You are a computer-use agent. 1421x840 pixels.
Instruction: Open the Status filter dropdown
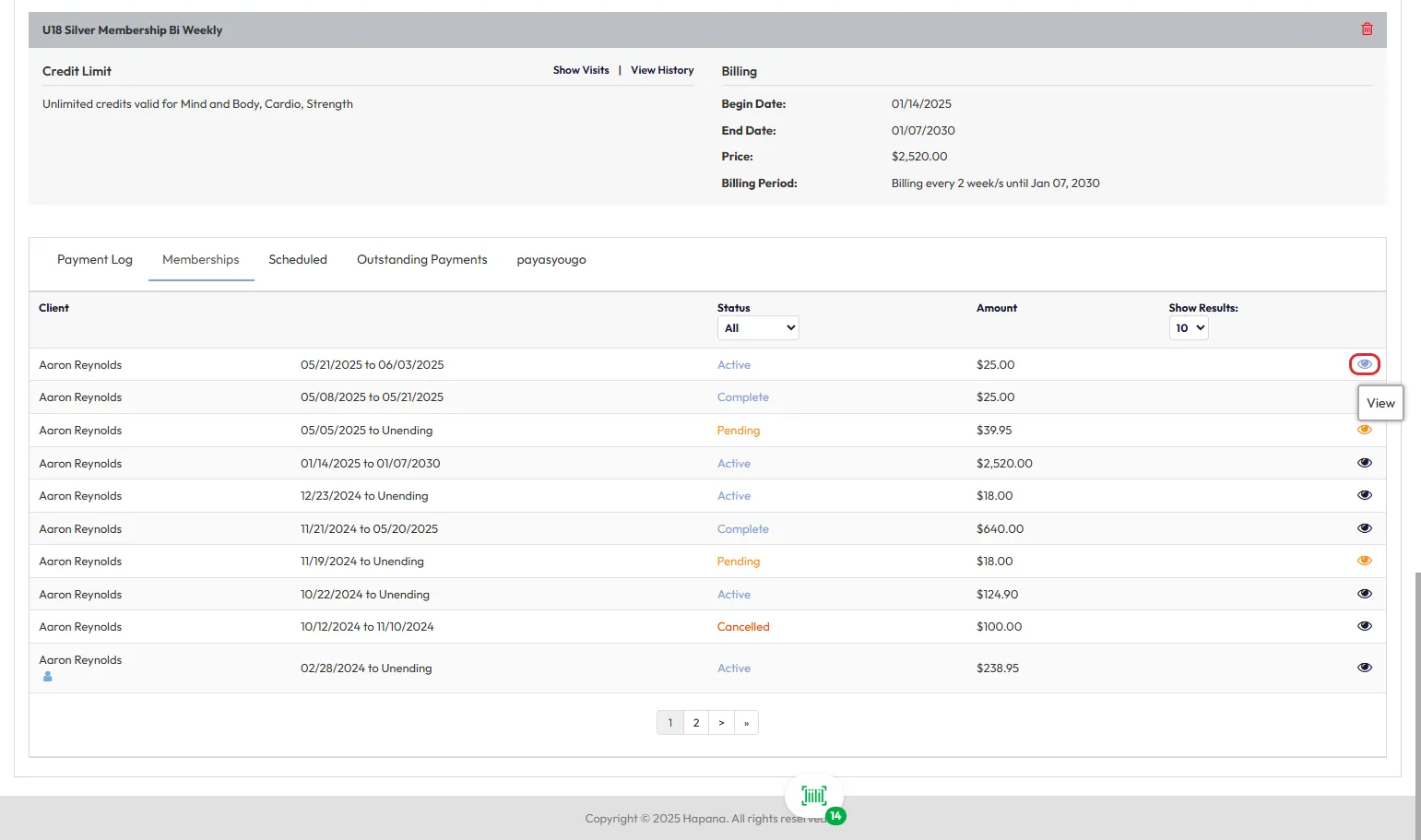(757, 328)
